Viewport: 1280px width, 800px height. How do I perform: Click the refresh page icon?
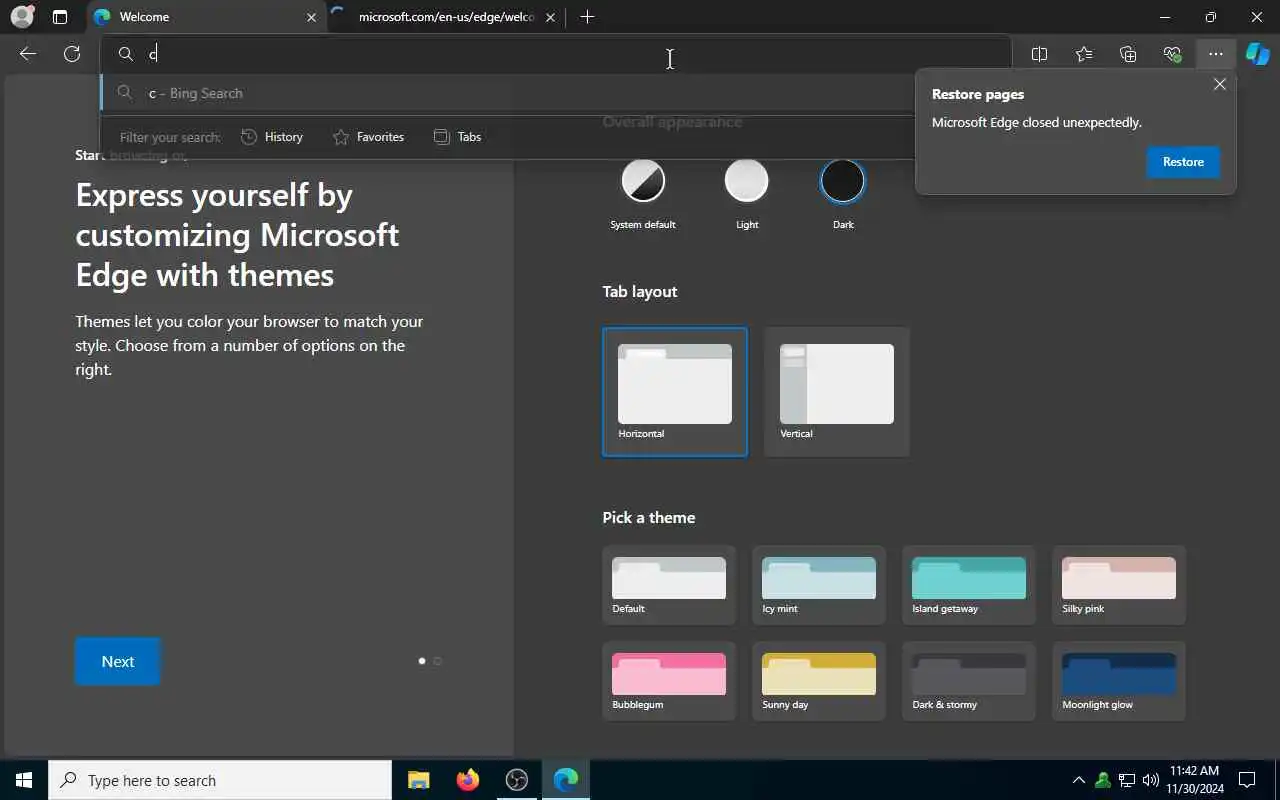[72, 54]
